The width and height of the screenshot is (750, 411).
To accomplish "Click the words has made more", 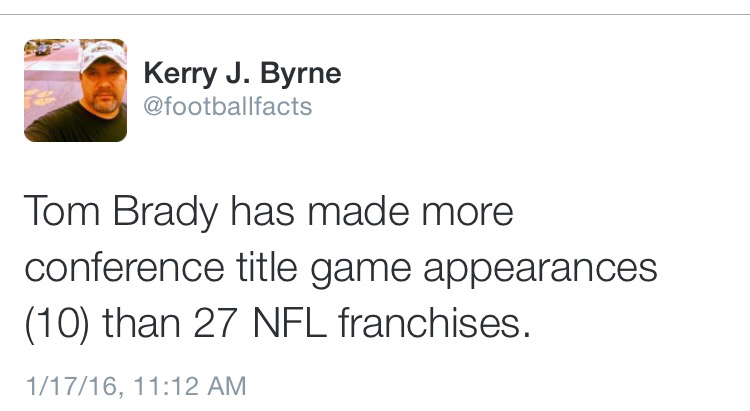I will [x=372, y=211].
